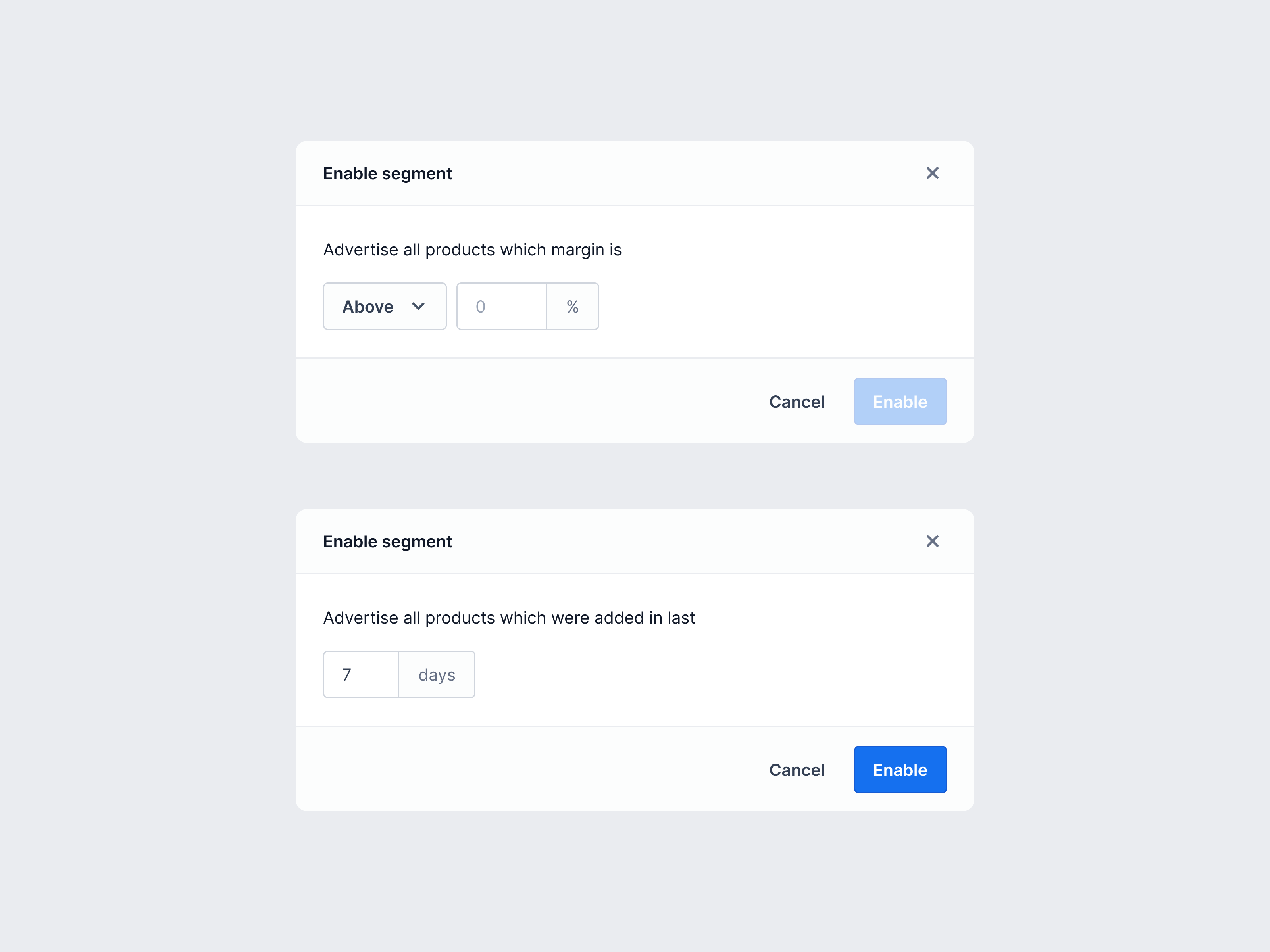Open the Above comparison dropdown
This screenshot has width=1270, height=952.
point(384,307)
